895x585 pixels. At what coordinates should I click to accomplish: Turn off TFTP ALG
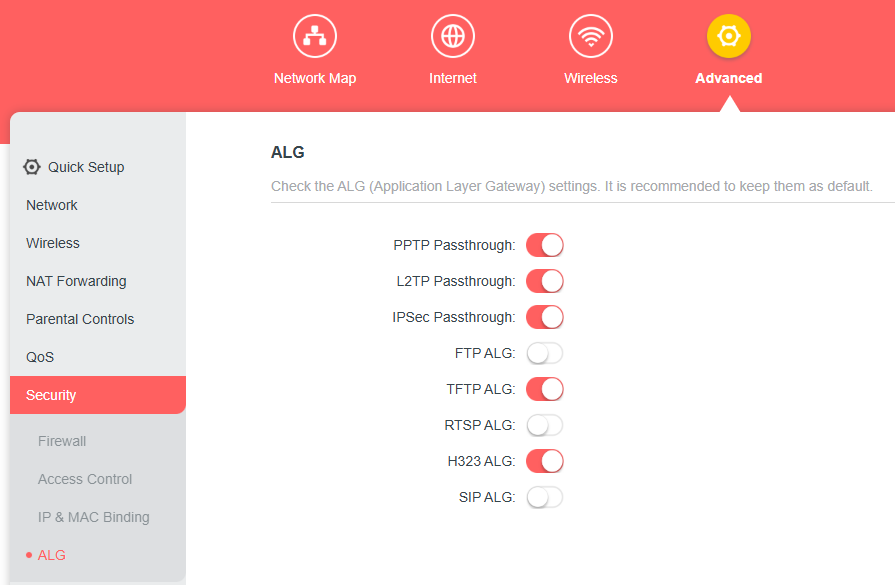(x=544, y=389)
